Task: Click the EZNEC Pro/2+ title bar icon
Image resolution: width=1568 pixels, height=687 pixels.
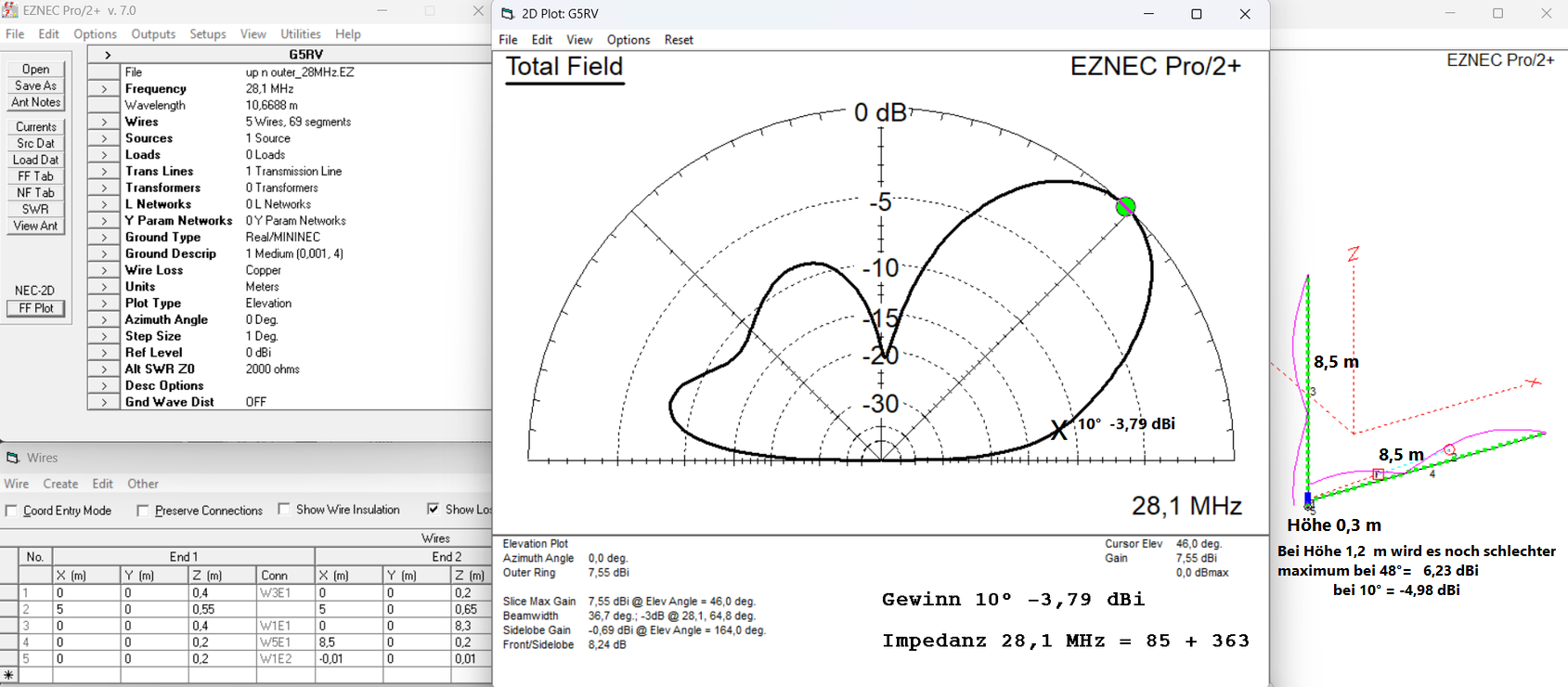Action: 10,10
